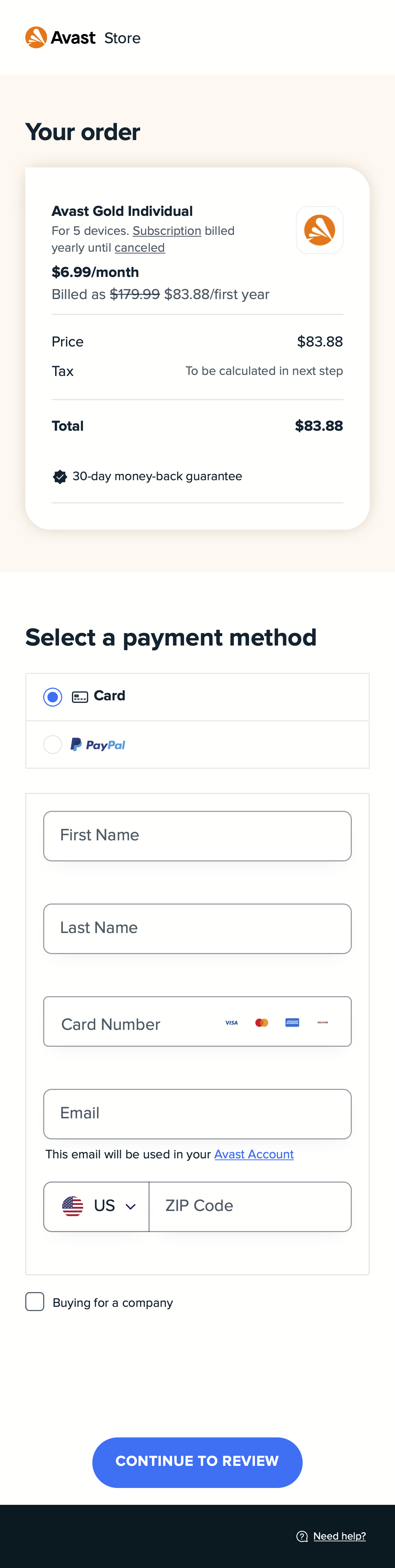This screenshot has width=395, height=1568.
Task: Select PayPal as payment method
Action: click(52, 745)
